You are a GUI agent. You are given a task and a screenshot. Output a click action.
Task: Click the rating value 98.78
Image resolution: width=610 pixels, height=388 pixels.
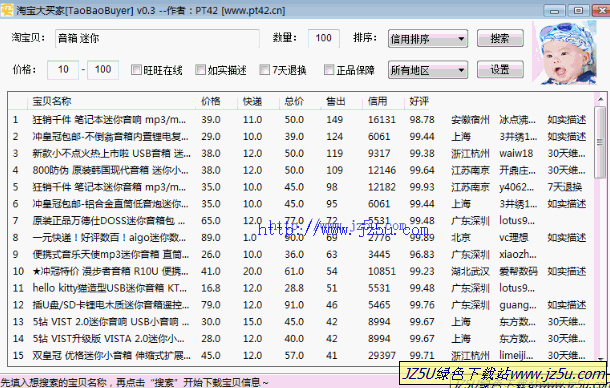[x=422, y=120]
